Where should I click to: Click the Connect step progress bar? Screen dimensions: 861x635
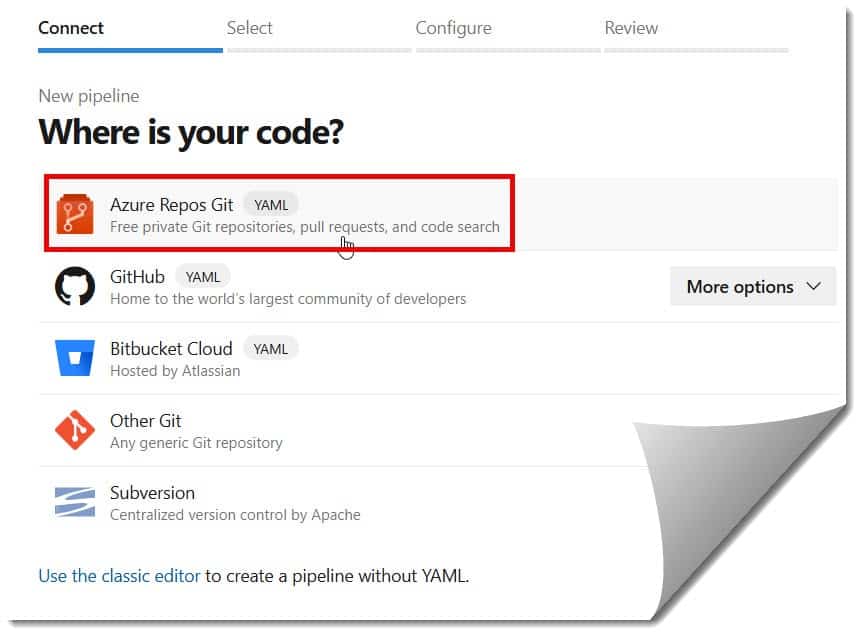click(129, 47)
